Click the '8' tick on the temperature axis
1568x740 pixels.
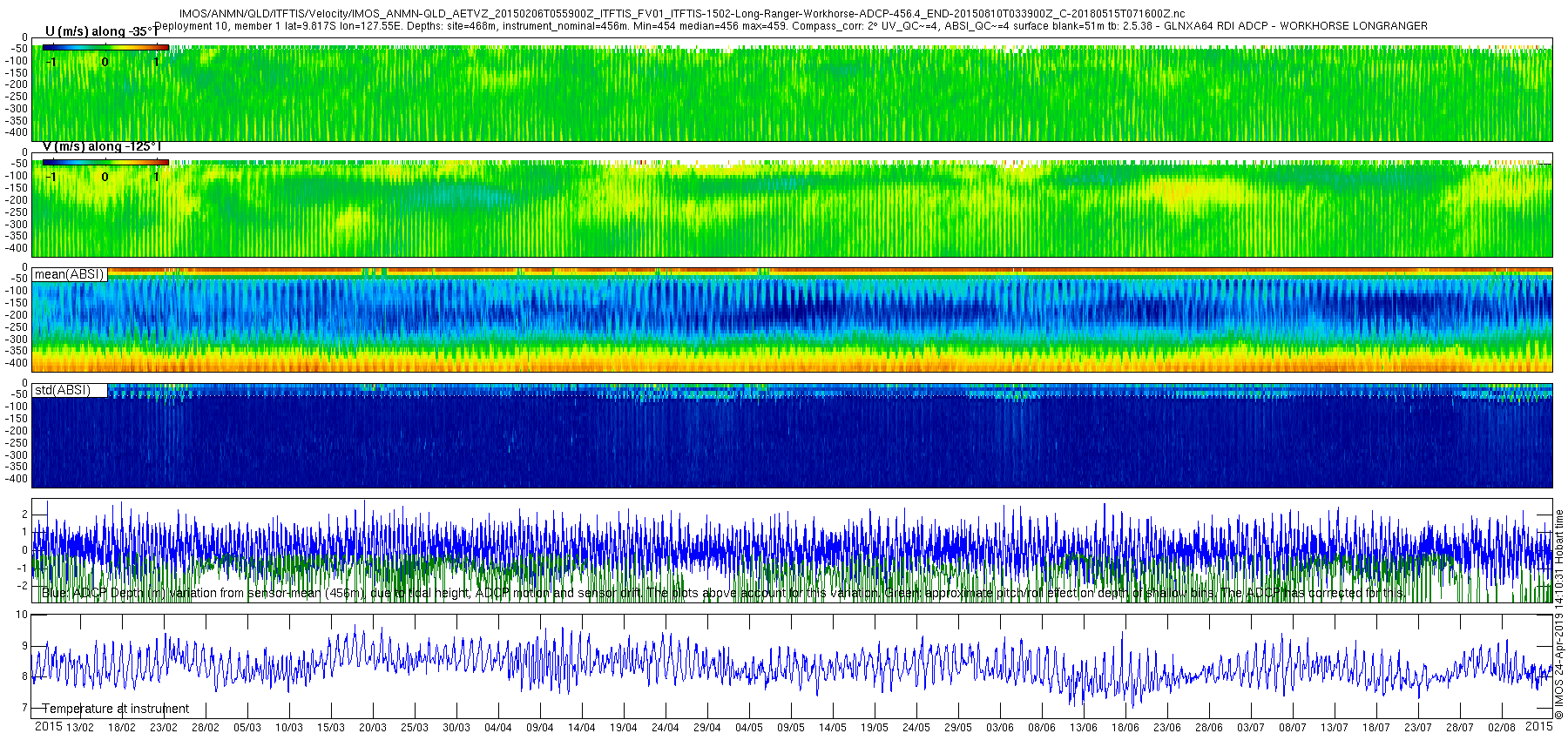(25, 676)
